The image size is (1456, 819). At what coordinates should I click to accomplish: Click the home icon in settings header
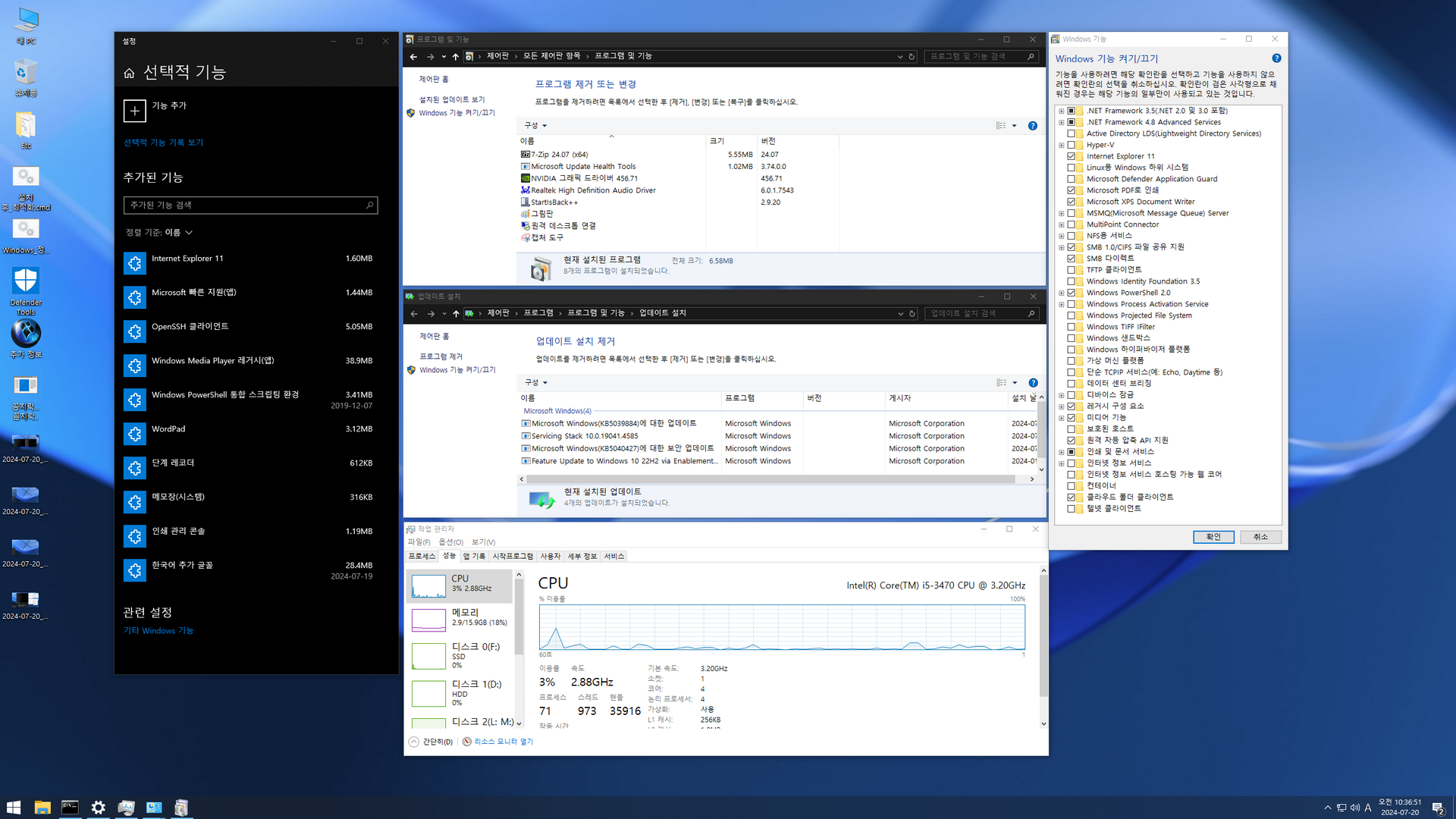[130, 73]
